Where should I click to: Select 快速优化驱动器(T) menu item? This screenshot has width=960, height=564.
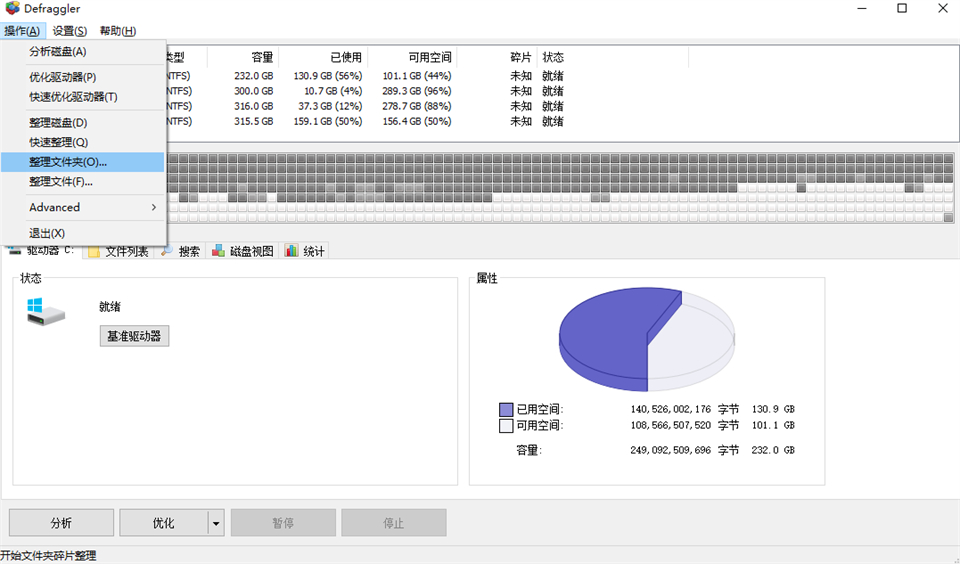[x=73, y=97]
